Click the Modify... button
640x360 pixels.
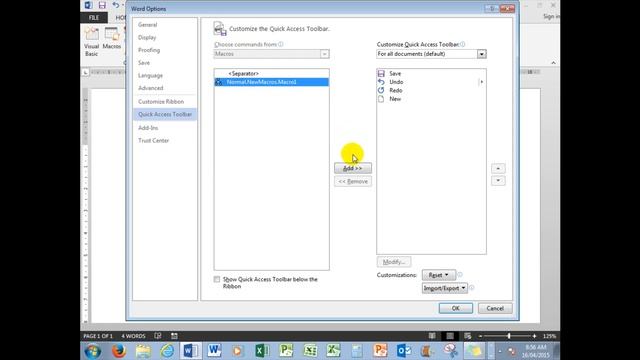[394, 262]
